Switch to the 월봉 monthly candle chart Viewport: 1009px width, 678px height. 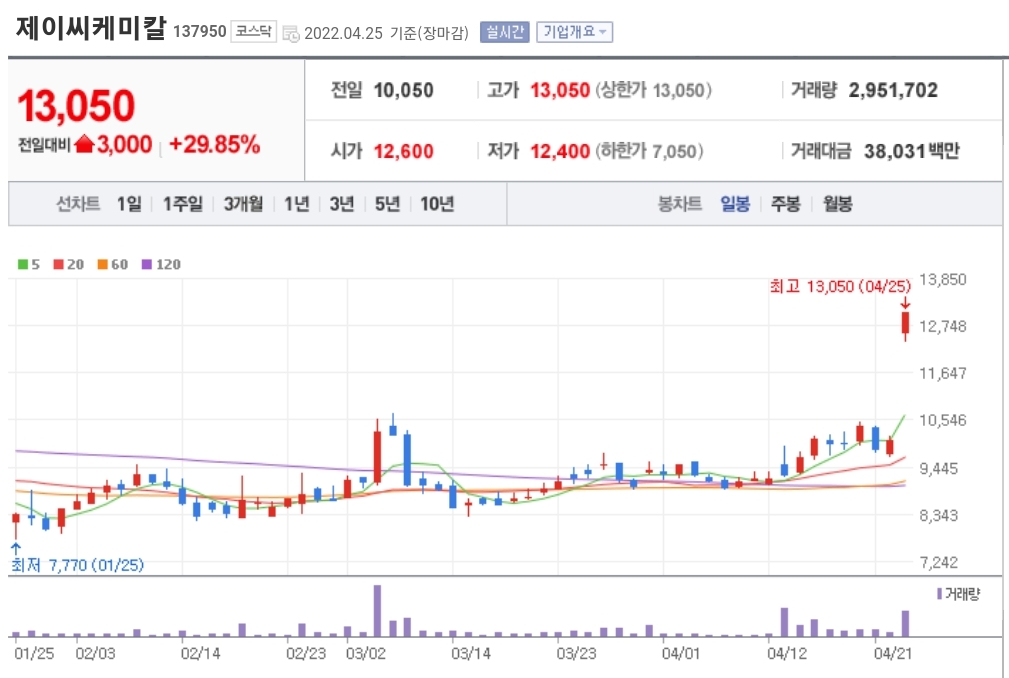coord(837,204)
